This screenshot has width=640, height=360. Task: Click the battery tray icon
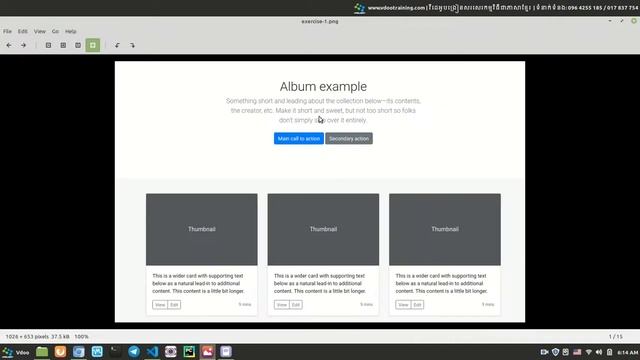tap(609, 352)
